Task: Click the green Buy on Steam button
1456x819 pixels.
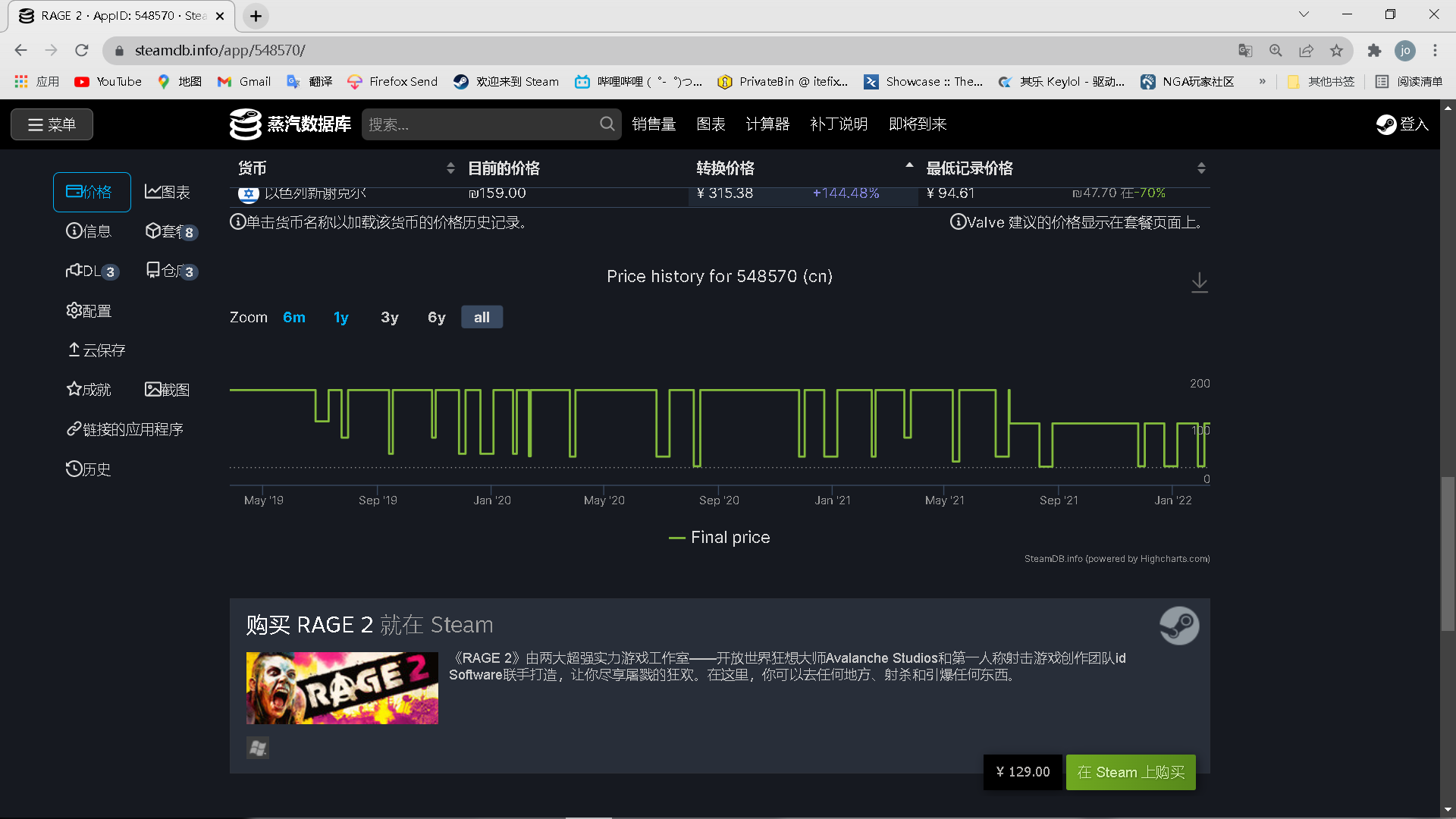Action: (1130, 772)
